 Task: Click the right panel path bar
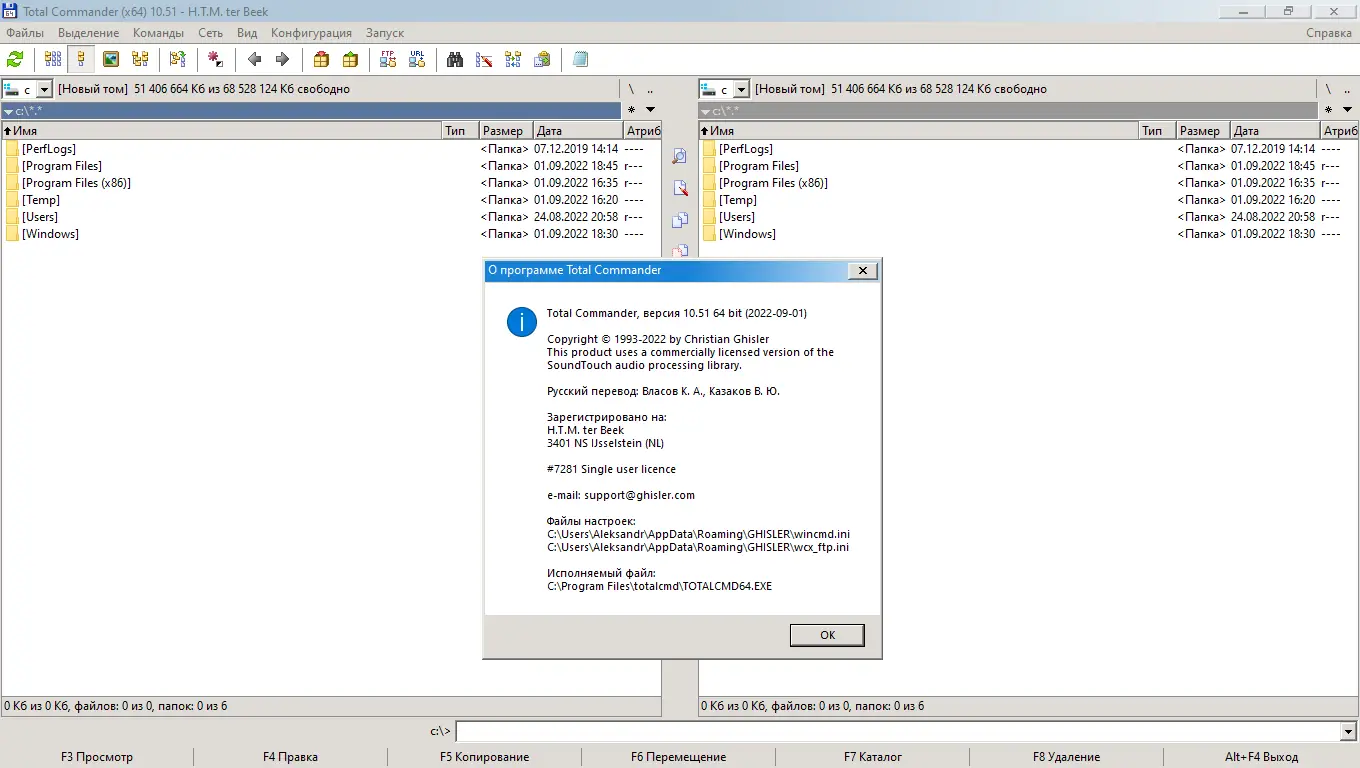pyautogui.click(x=1008, y=111)
